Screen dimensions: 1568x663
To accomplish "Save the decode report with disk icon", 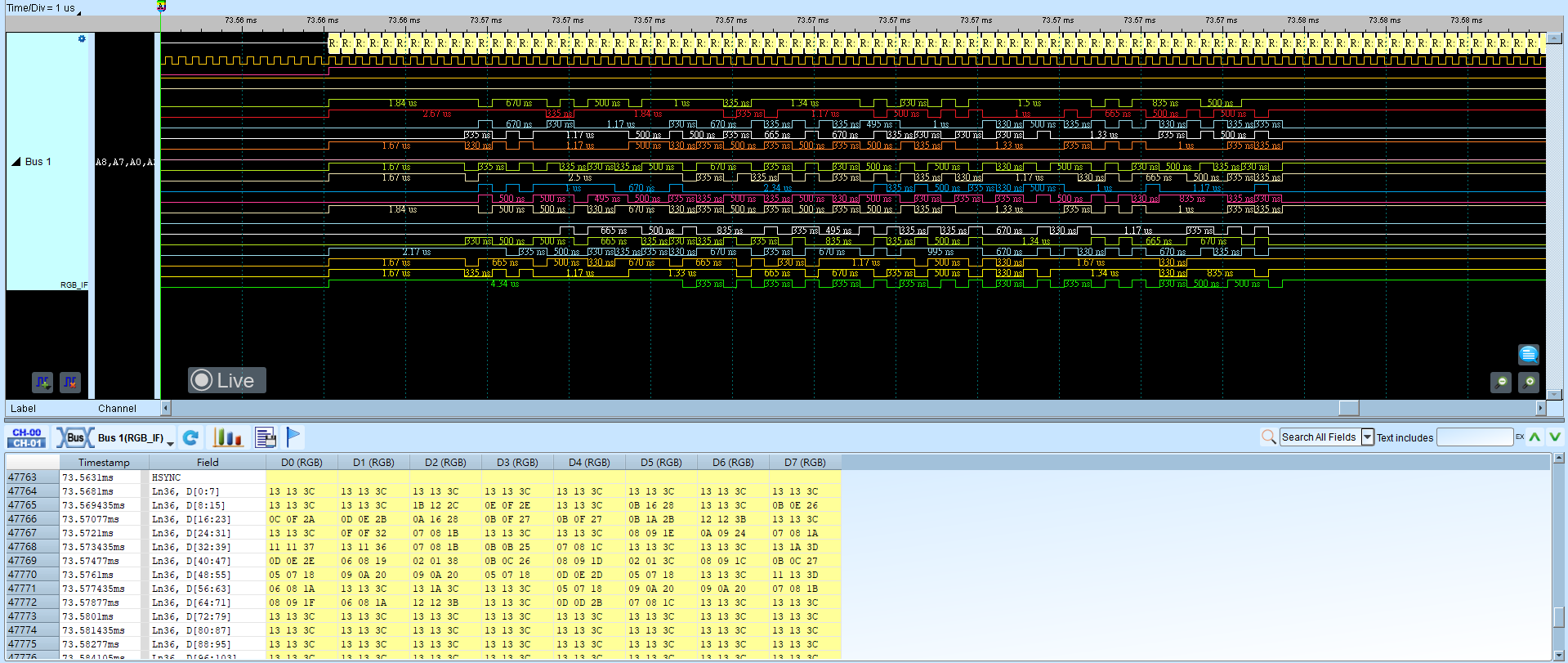I will [266, 437].
